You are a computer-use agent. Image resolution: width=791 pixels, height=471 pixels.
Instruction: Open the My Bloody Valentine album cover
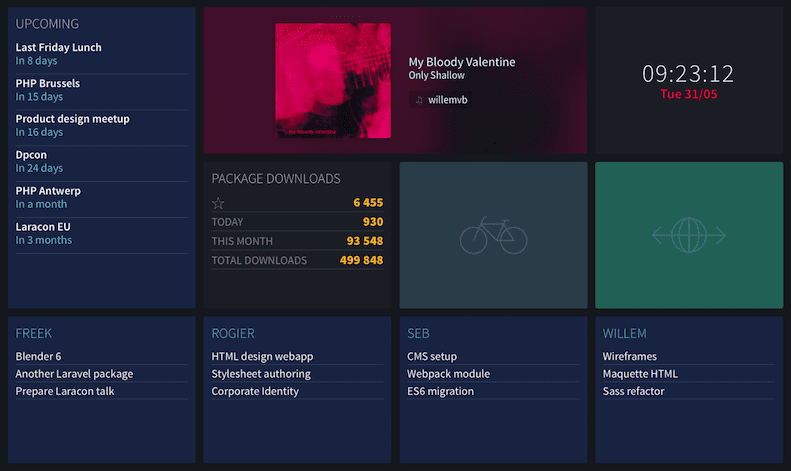tap(333, 81)
